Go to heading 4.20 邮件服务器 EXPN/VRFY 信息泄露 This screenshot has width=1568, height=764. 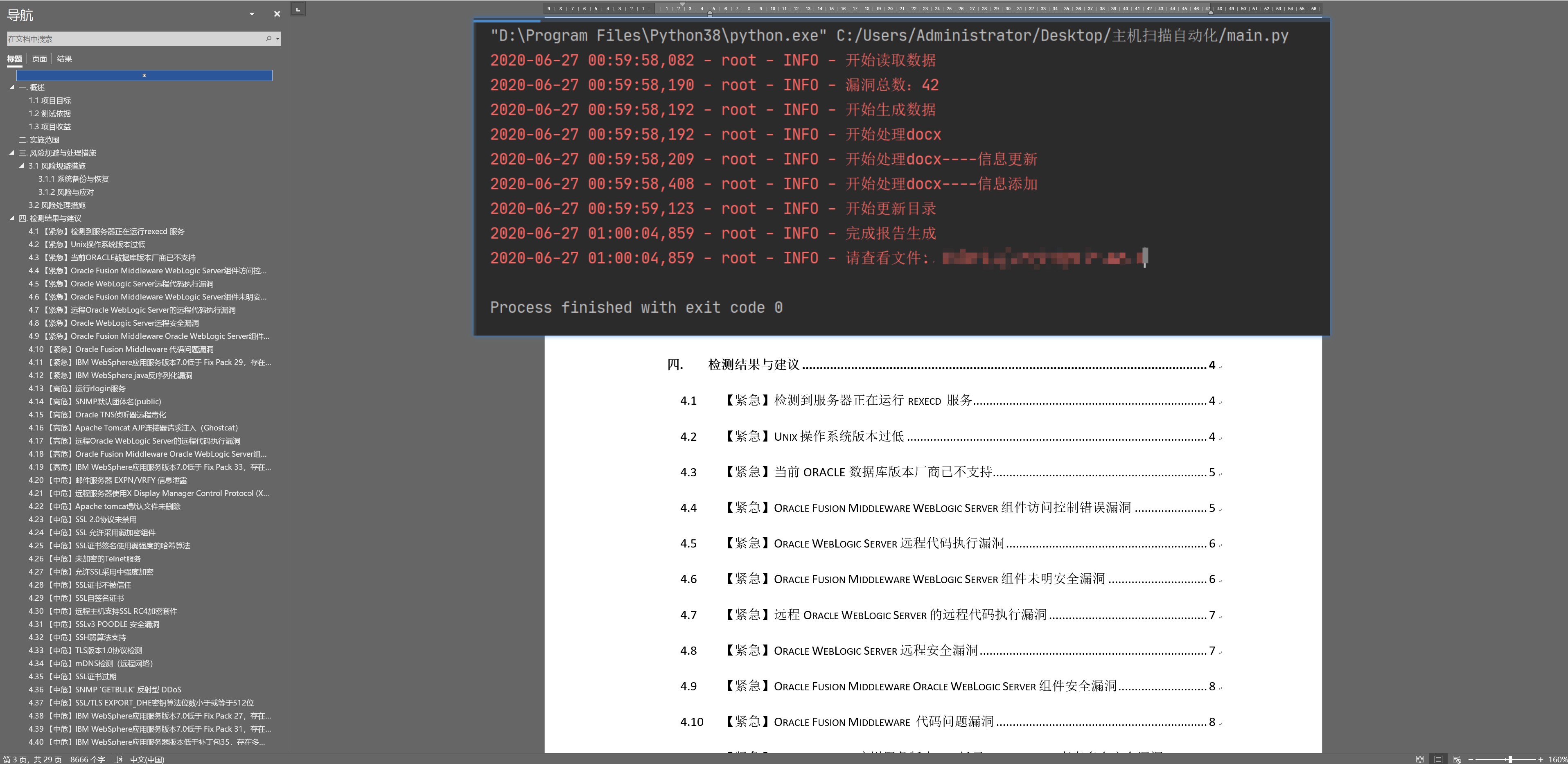coord(108,480)
